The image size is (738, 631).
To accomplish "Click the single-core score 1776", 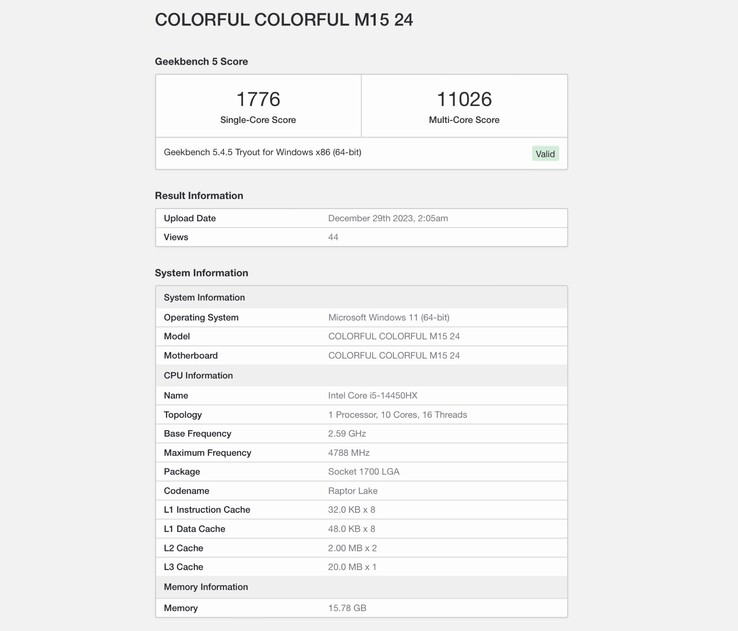I will (258, 99).
